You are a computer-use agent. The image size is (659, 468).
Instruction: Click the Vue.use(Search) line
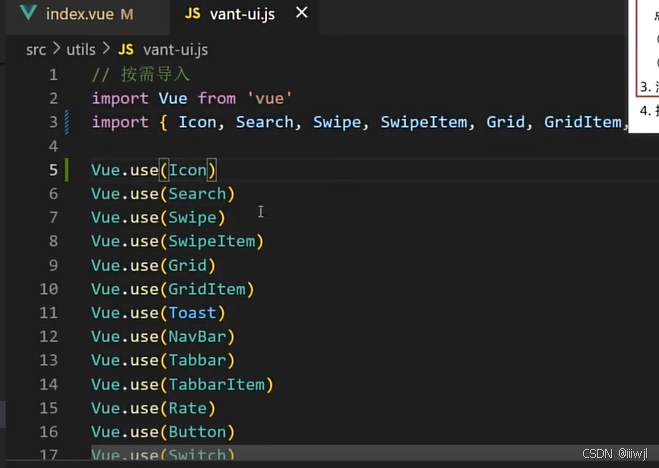point(163,194)
